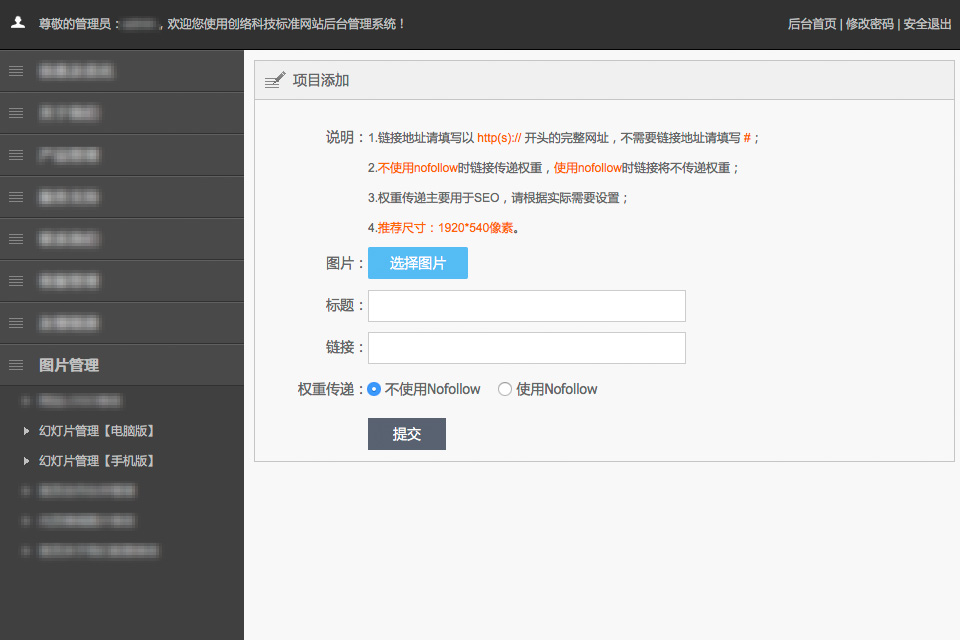Click the 项目添加 panel header title
This screenshot has width=960, height=640.
(x=321, y=80)
